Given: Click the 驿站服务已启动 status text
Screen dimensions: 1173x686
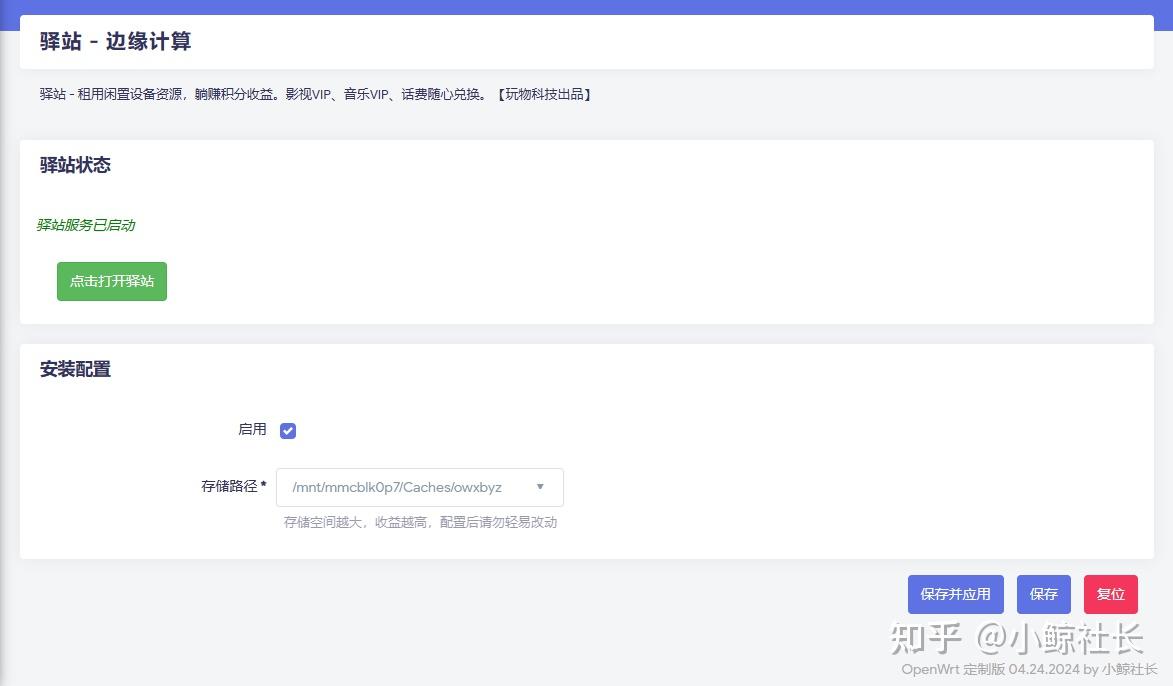Looking at the screenshot, I should click(84, 225).
